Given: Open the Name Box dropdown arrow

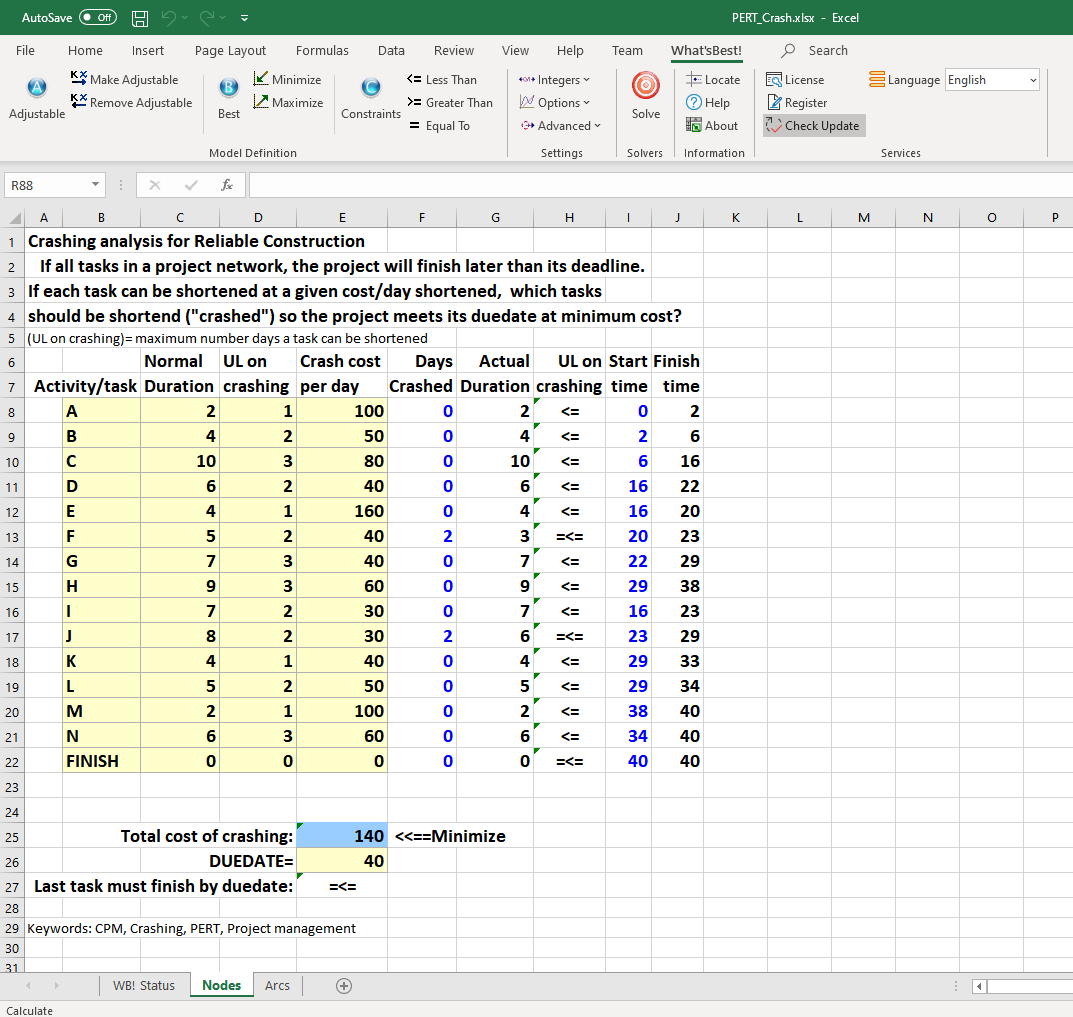Looking at the screenshot, I should (x=94, y=185).
